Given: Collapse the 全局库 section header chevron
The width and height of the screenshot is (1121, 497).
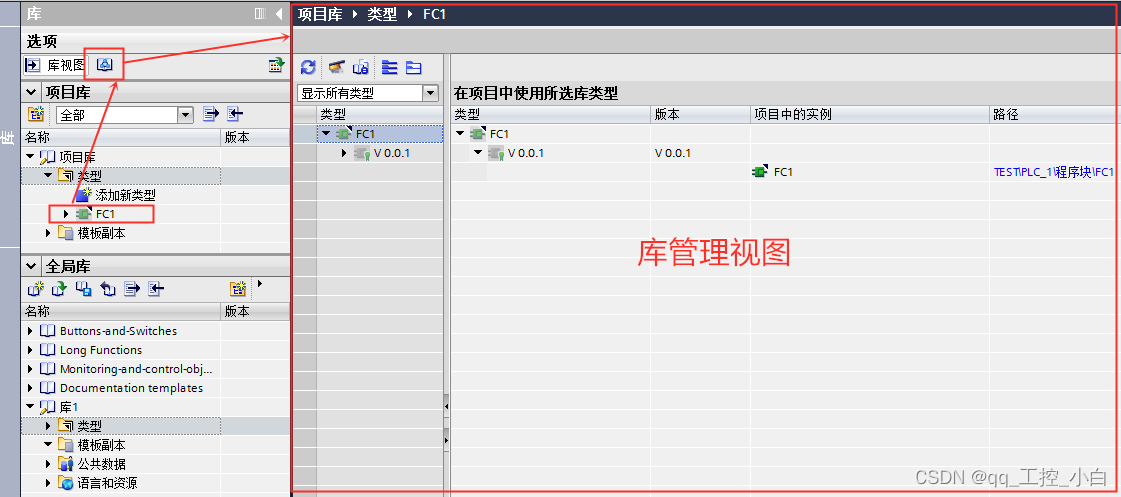Looking at the screenshot, I should (31, 267).
